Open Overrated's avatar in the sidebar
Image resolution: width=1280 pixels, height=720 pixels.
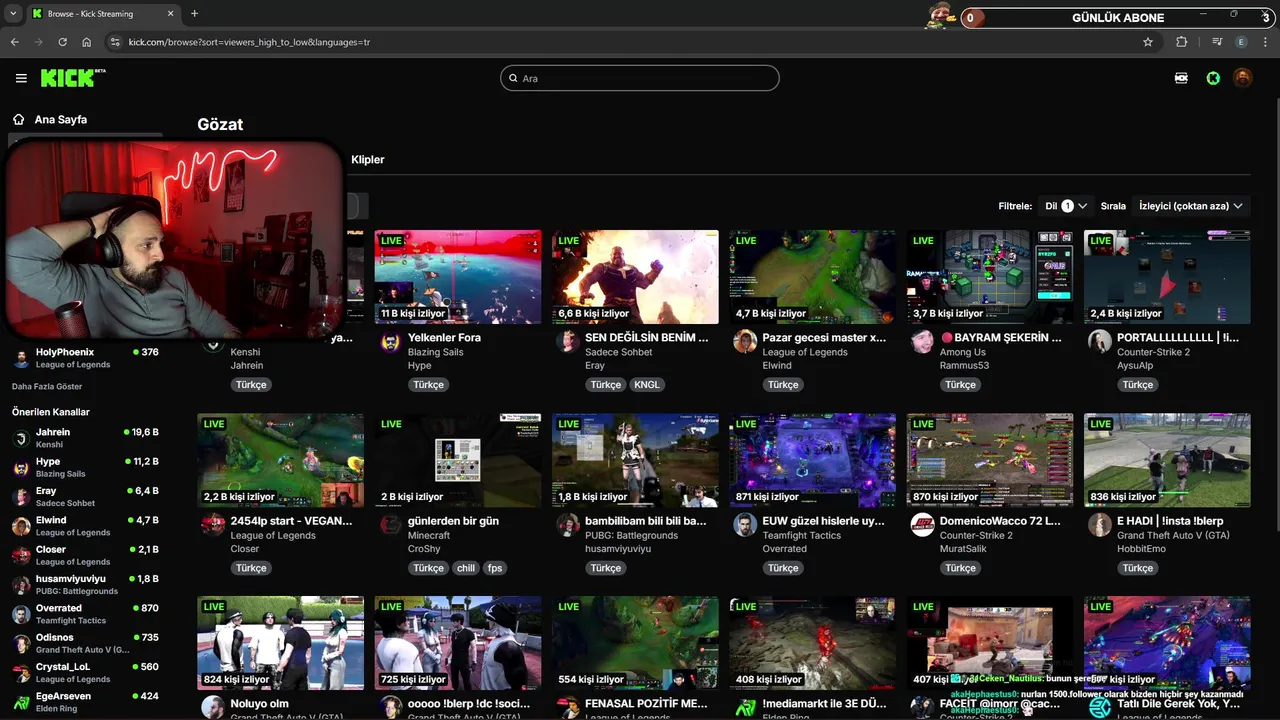(x=21, y=614)
